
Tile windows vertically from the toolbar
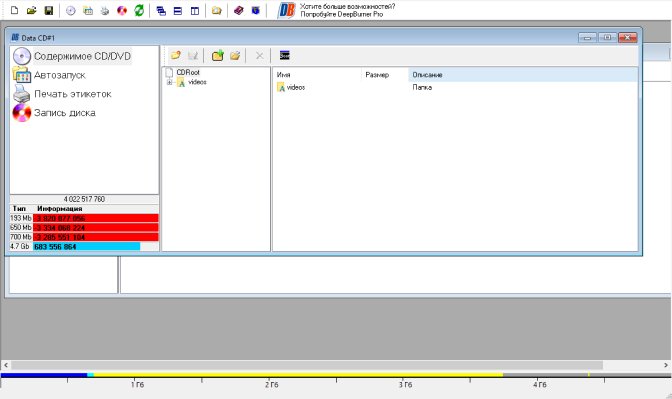(x=195, y=11)
